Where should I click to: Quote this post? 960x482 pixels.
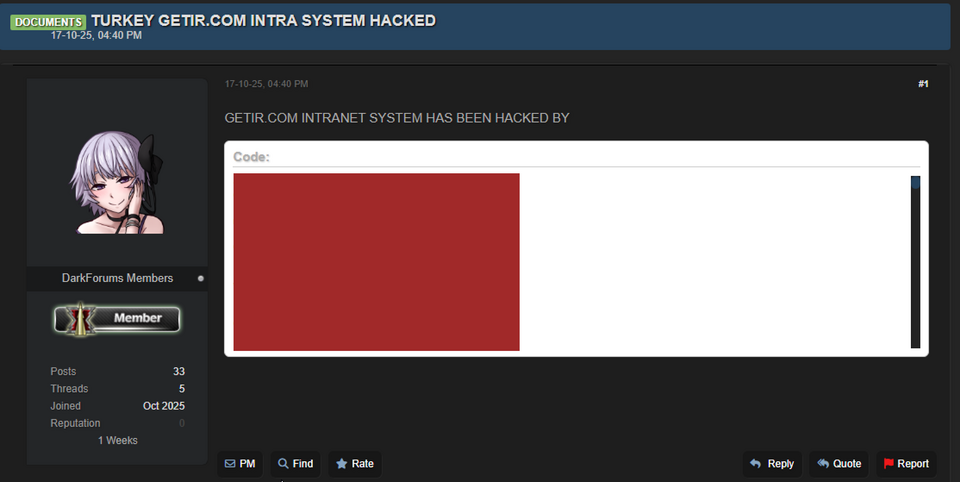(839, 464)
